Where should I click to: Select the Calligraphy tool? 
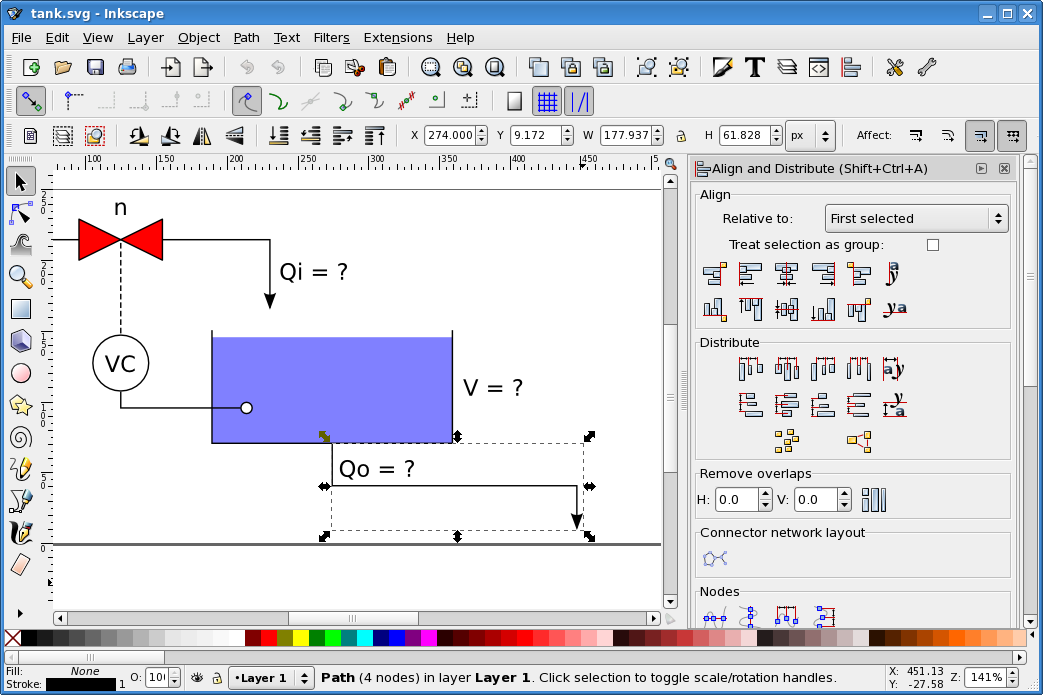(x=21, y=533)
